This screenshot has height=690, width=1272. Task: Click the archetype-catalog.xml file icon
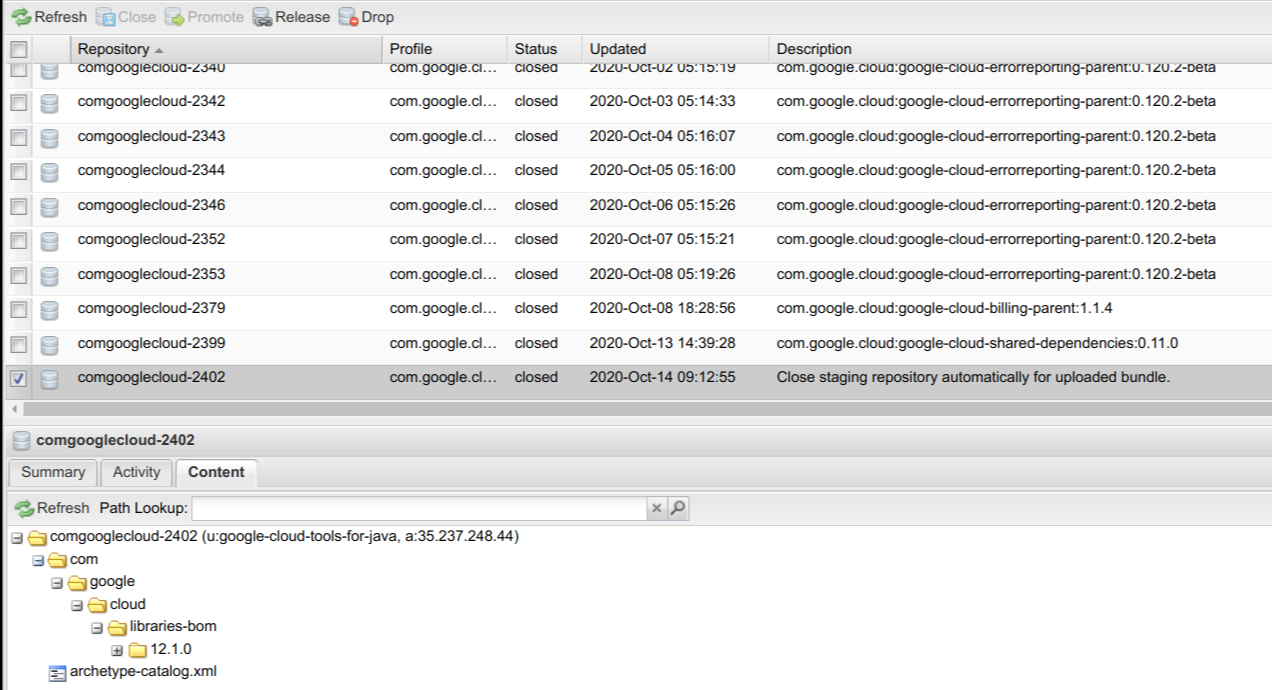(58, 673)
